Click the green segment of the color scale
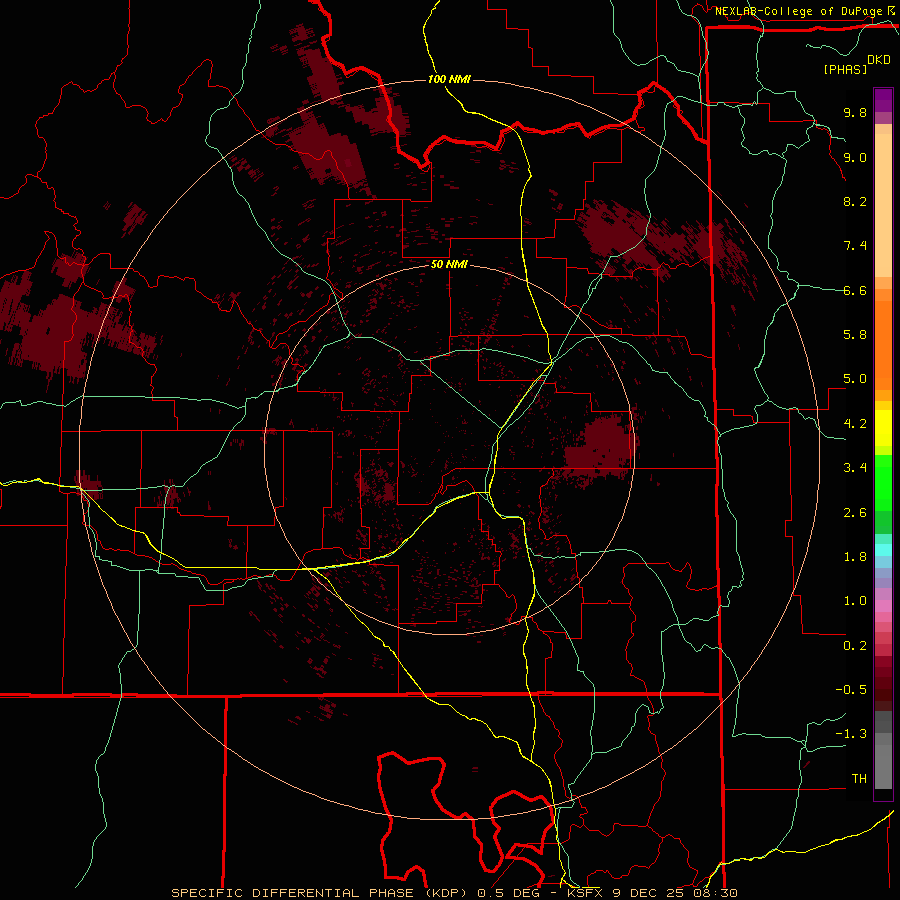Viewport: 900px width, 900px height. point(883,482)
